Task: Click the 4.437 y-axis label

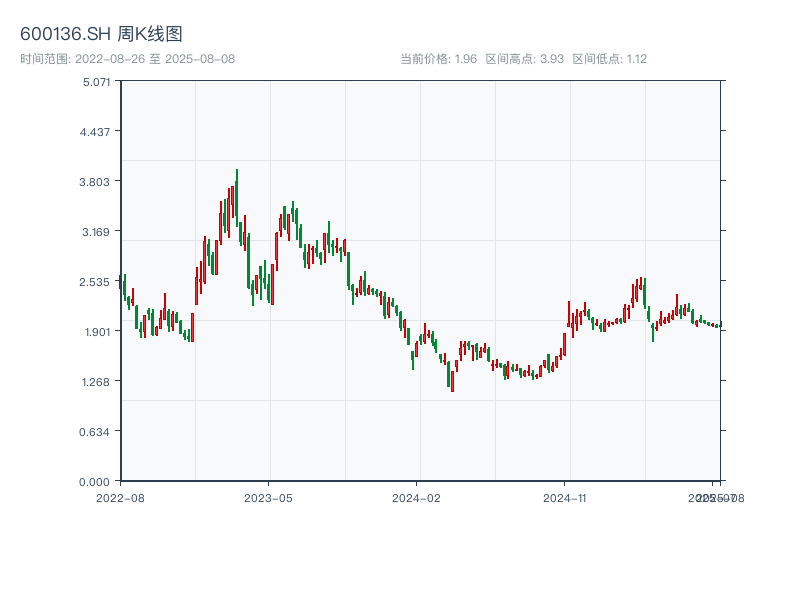Action: 96,132
